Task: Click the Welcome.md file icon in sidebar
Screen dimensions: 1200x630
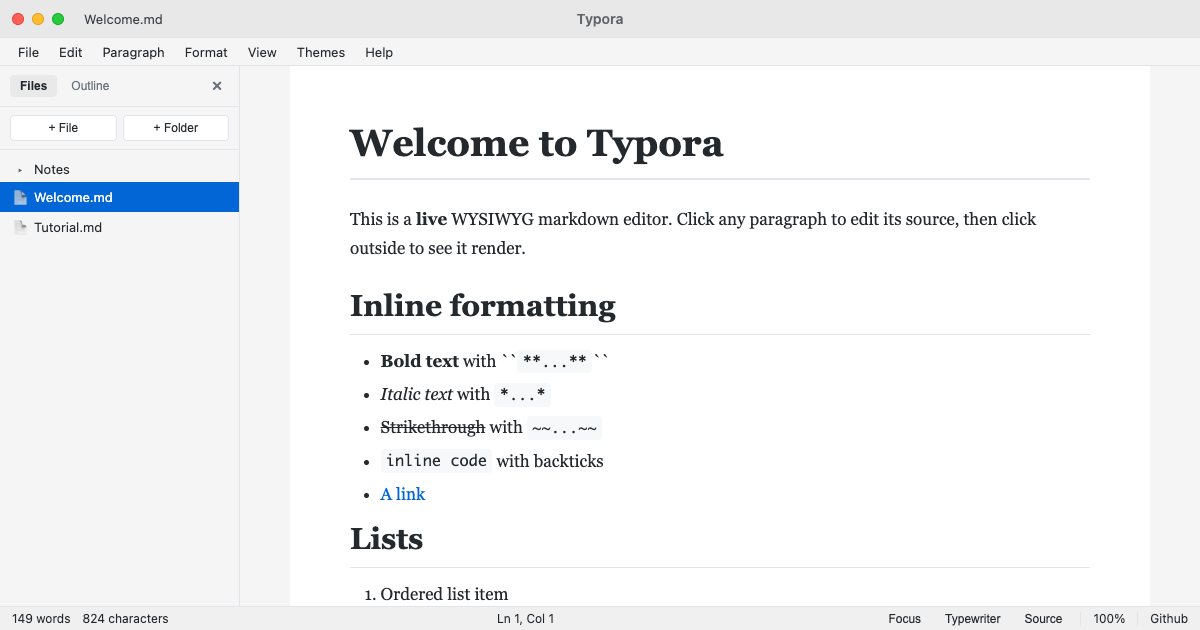Action: (20, 198)
